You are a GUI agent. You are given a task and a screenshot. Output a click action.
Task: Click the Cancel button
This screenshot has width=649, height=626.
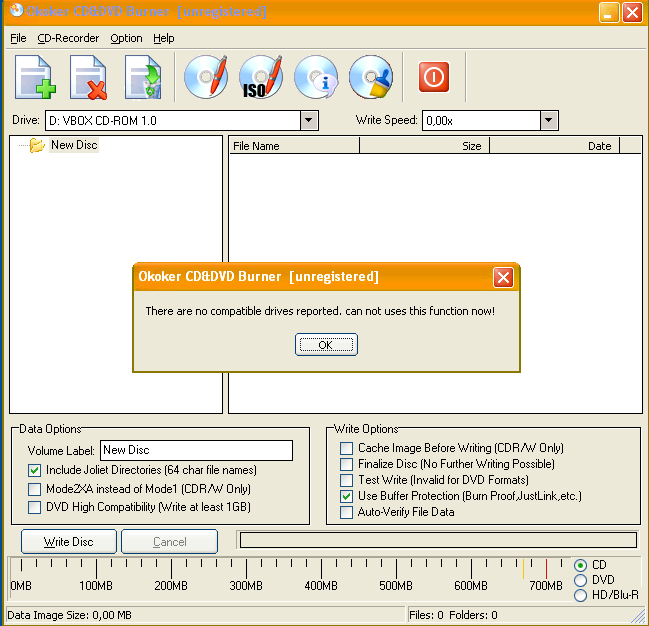point(170,542)
